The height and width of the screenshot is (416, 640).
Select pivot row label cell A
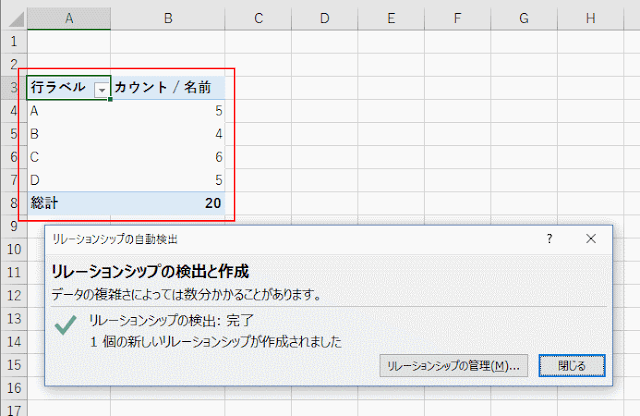click(x=68, y=111)
